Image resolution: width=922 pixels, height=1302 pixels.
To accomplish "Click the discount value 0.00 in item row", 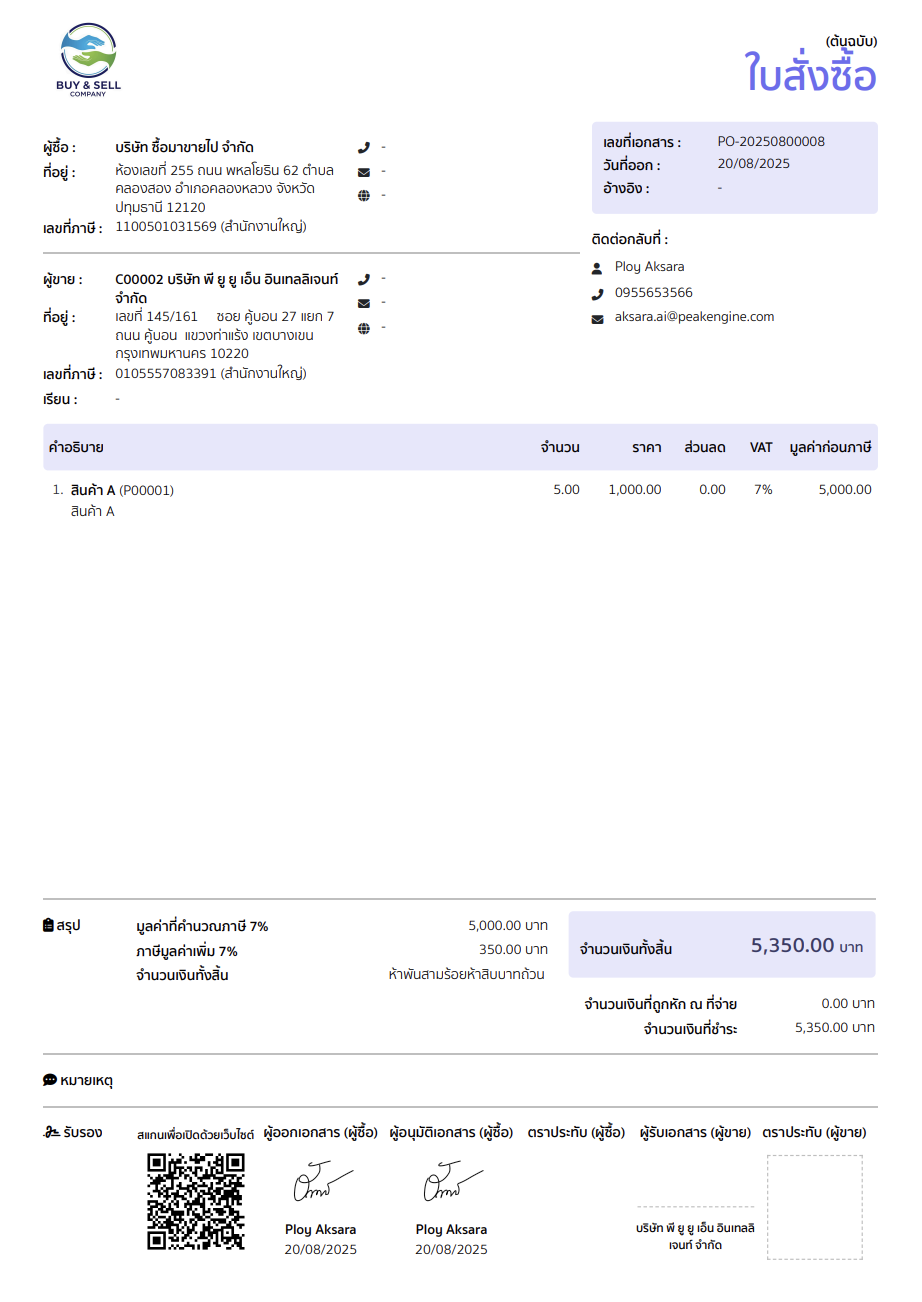I will click(713, 490).
